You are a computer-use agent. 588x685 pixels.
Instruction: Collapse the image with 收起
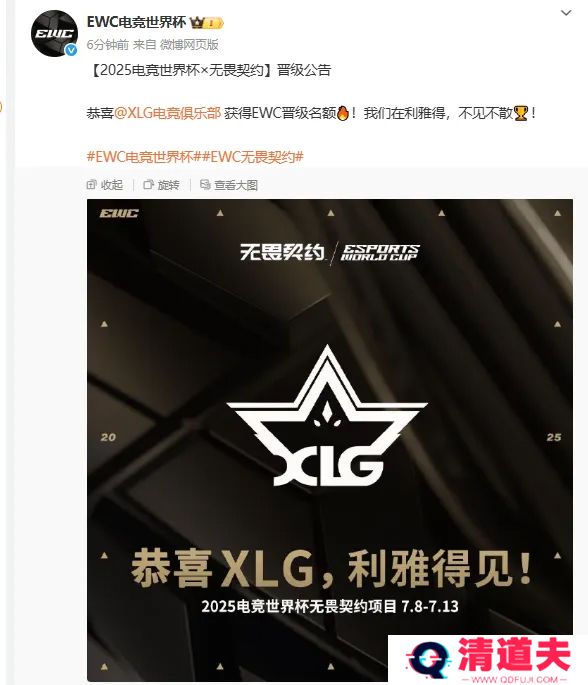(105, 185)
